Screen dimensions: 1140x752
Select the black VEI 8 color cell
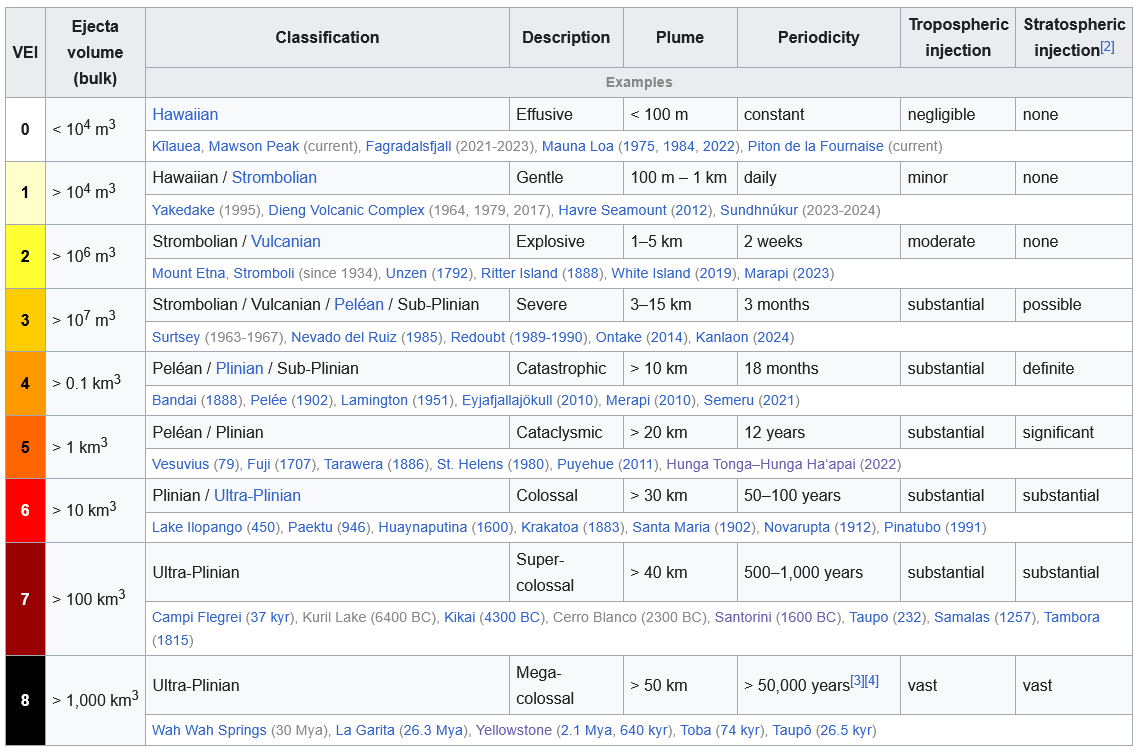(x=25, y=700)
